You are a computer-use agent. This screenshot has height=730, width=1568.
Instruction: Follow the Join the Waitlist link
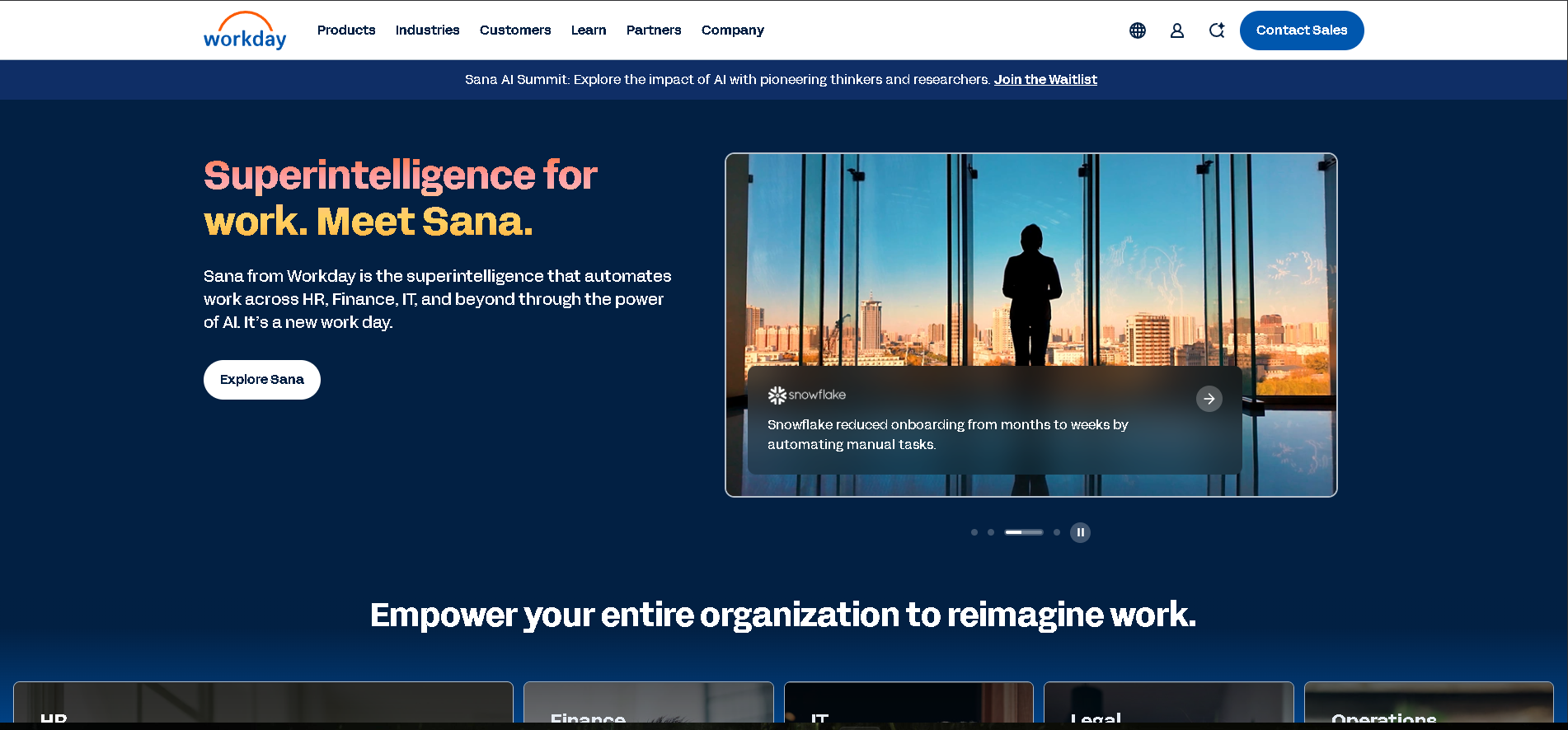click(x=1045, y=80)
